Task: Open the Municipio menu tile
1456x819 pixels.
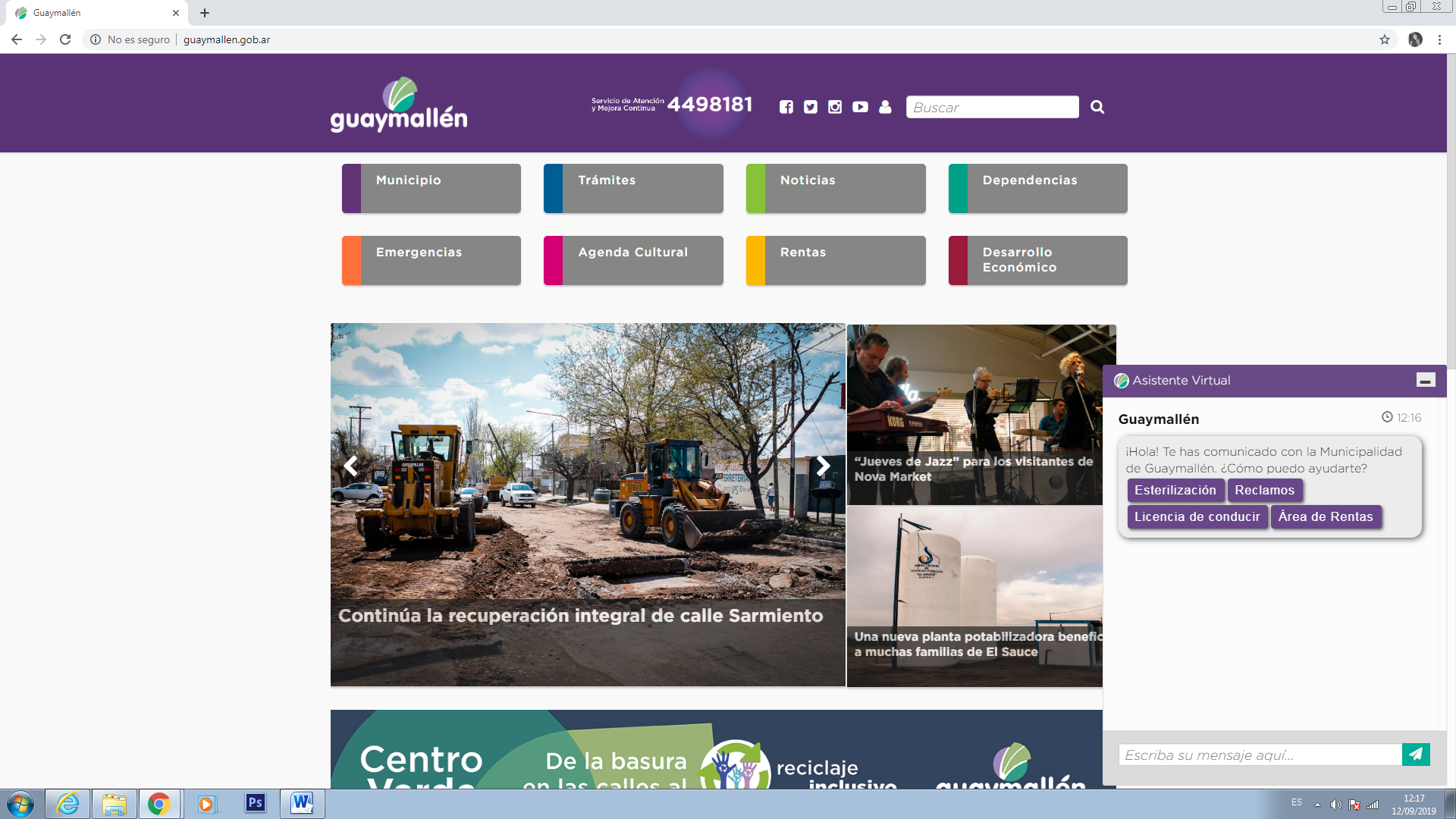Action: [431, 188]
